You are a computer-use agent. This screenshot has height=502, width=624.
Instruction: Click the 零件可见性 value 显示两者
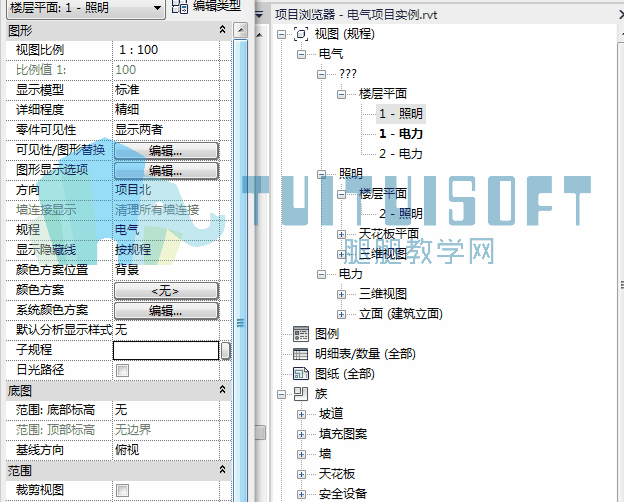pos(166,130)
